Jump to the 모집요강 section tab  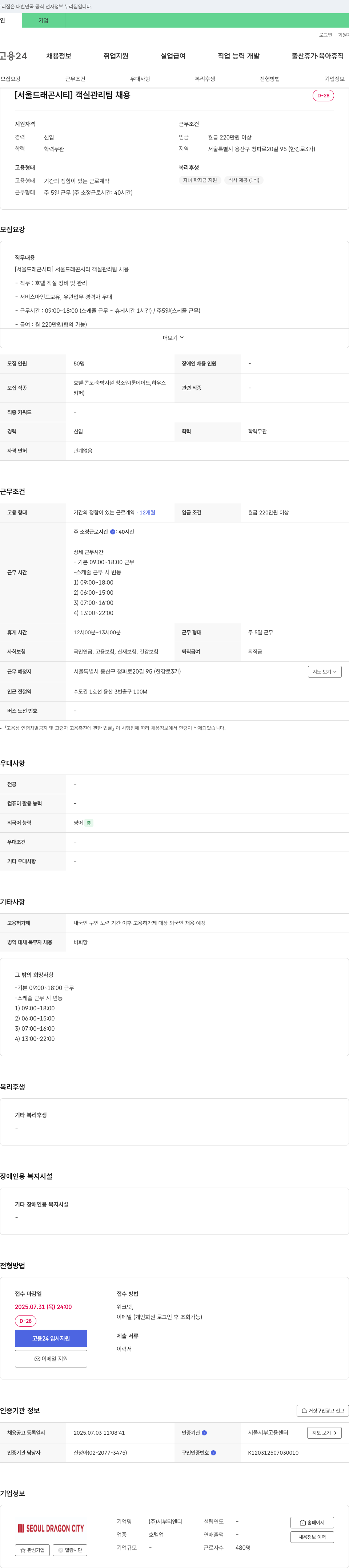[x=10, y=79]
